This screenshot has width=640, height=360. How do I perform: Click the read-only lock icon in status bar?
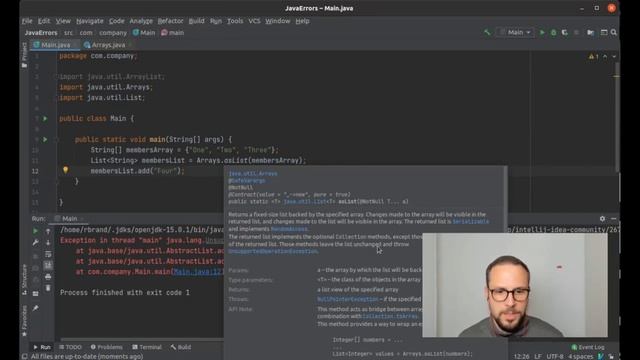tap(611, 356)
